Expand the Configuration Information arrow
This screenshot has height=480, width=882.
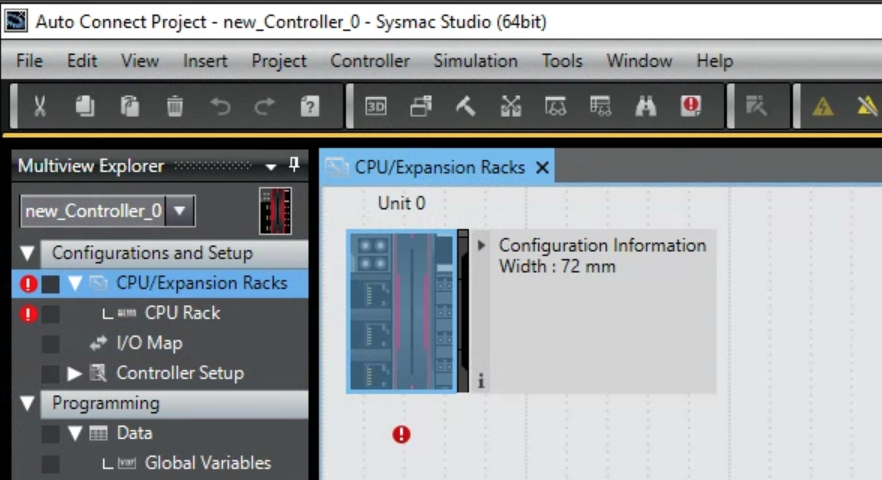click(x=482, y=245)
